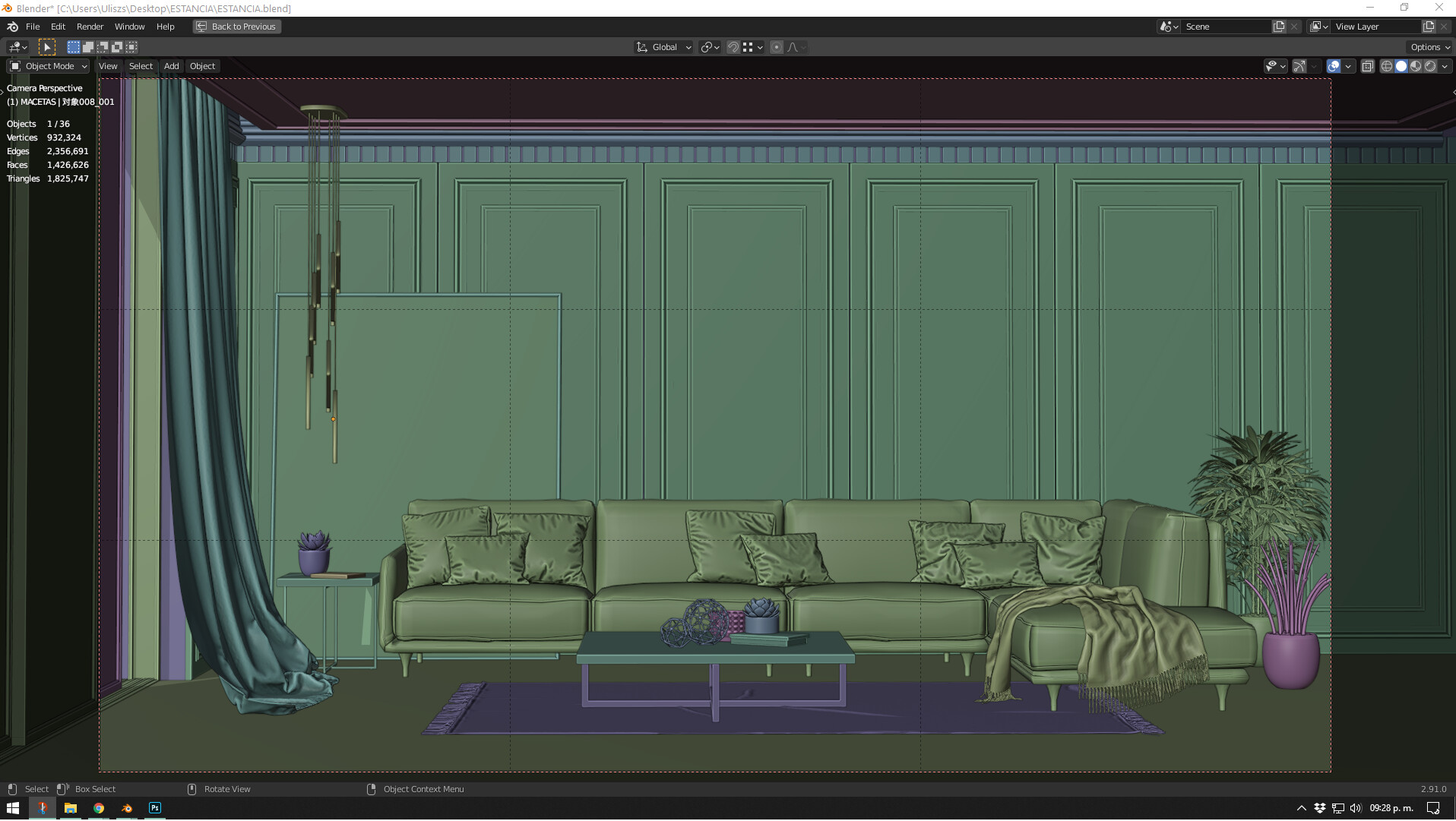Toggle viewport overlays
The width and height of the screenshot is (1456, 821).
(1334, 66)
